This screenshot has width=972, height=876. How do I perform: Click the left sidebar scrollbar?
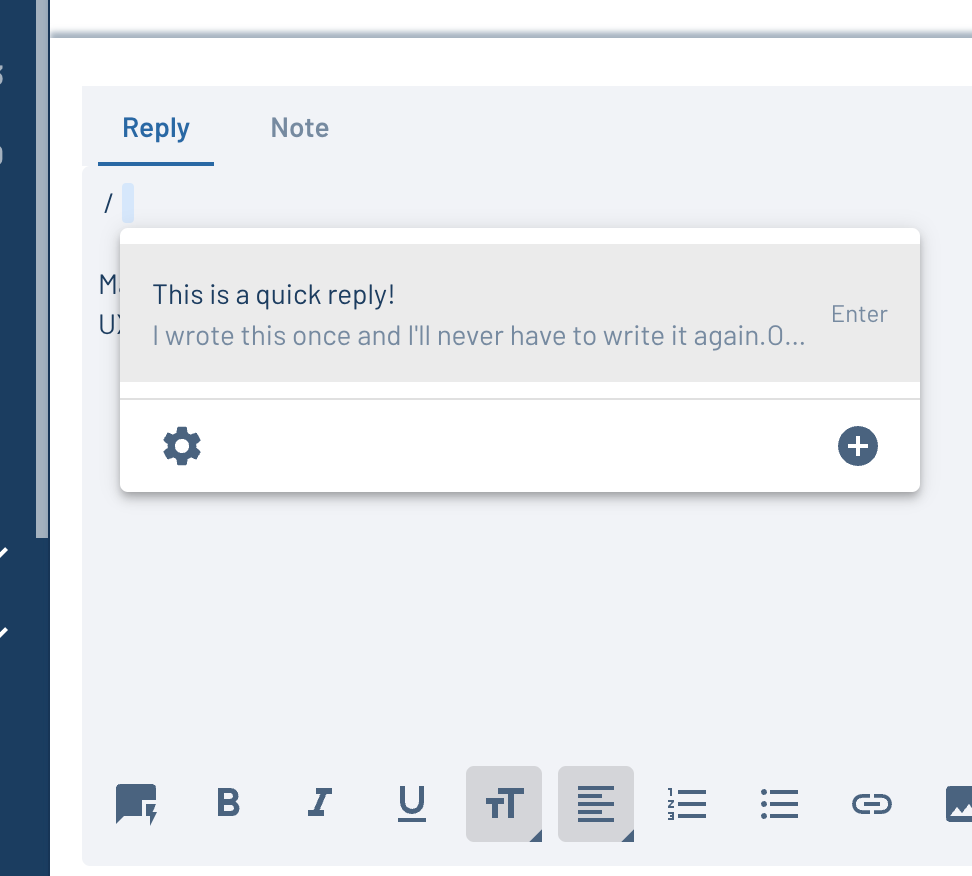point(42,269)
